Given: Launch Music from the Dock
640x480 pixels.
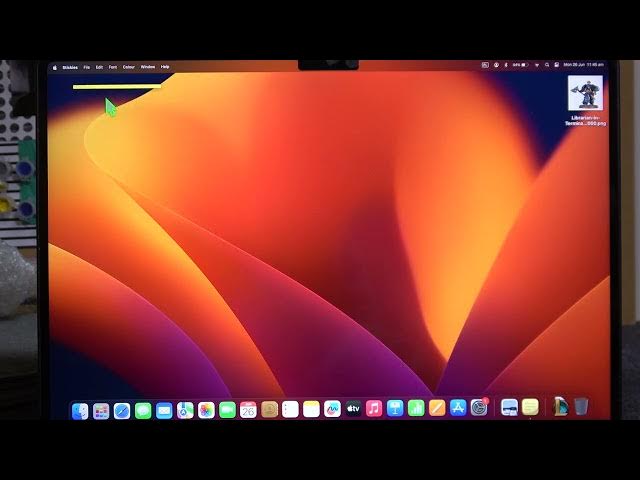Looking at the screenshot, I should 374,409.
